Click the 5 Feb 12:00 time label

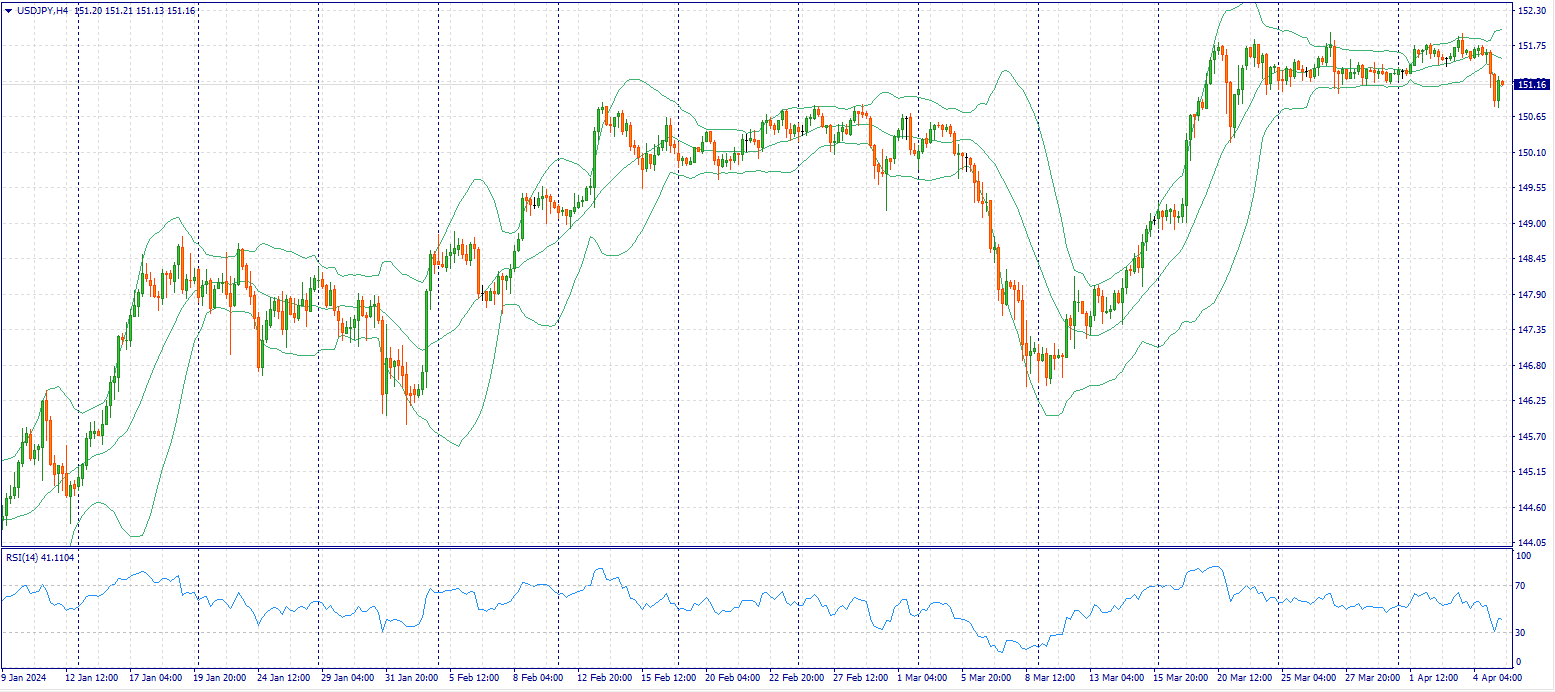click(x=475, y=678)
